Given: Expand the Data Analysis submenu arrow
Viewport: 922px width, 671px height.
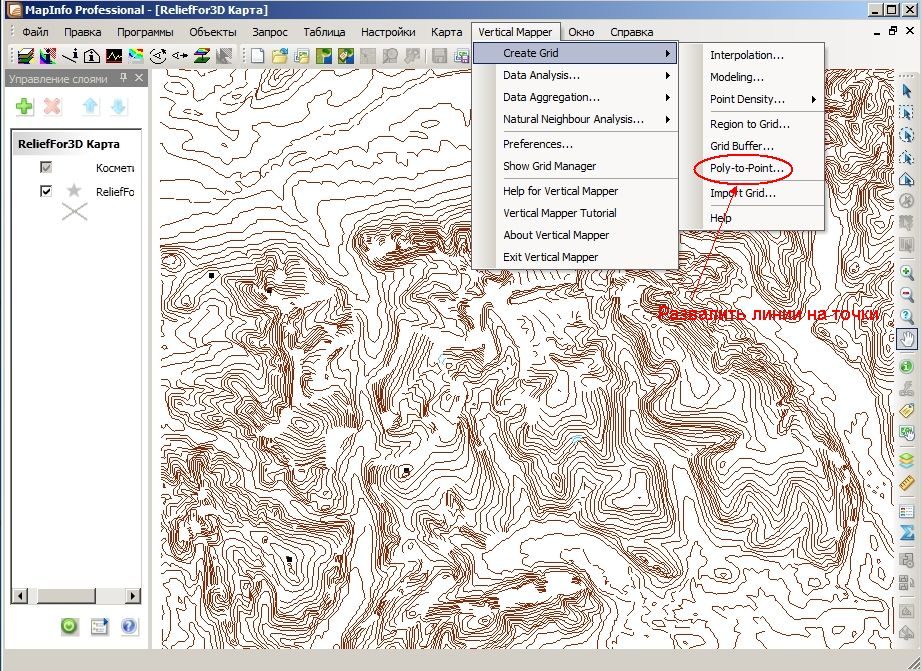Looking at the screenshot, I should coord(668,75).
